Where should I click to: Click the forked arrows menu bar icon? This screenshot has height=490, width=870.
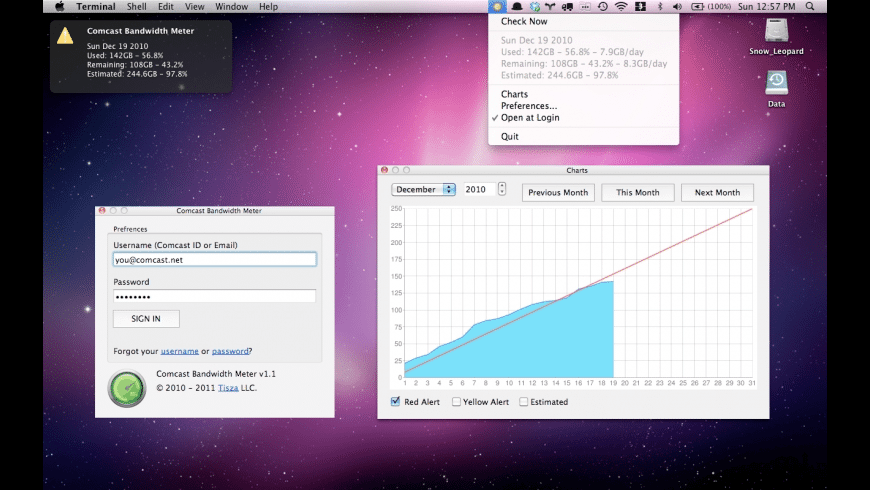point(550,7)
